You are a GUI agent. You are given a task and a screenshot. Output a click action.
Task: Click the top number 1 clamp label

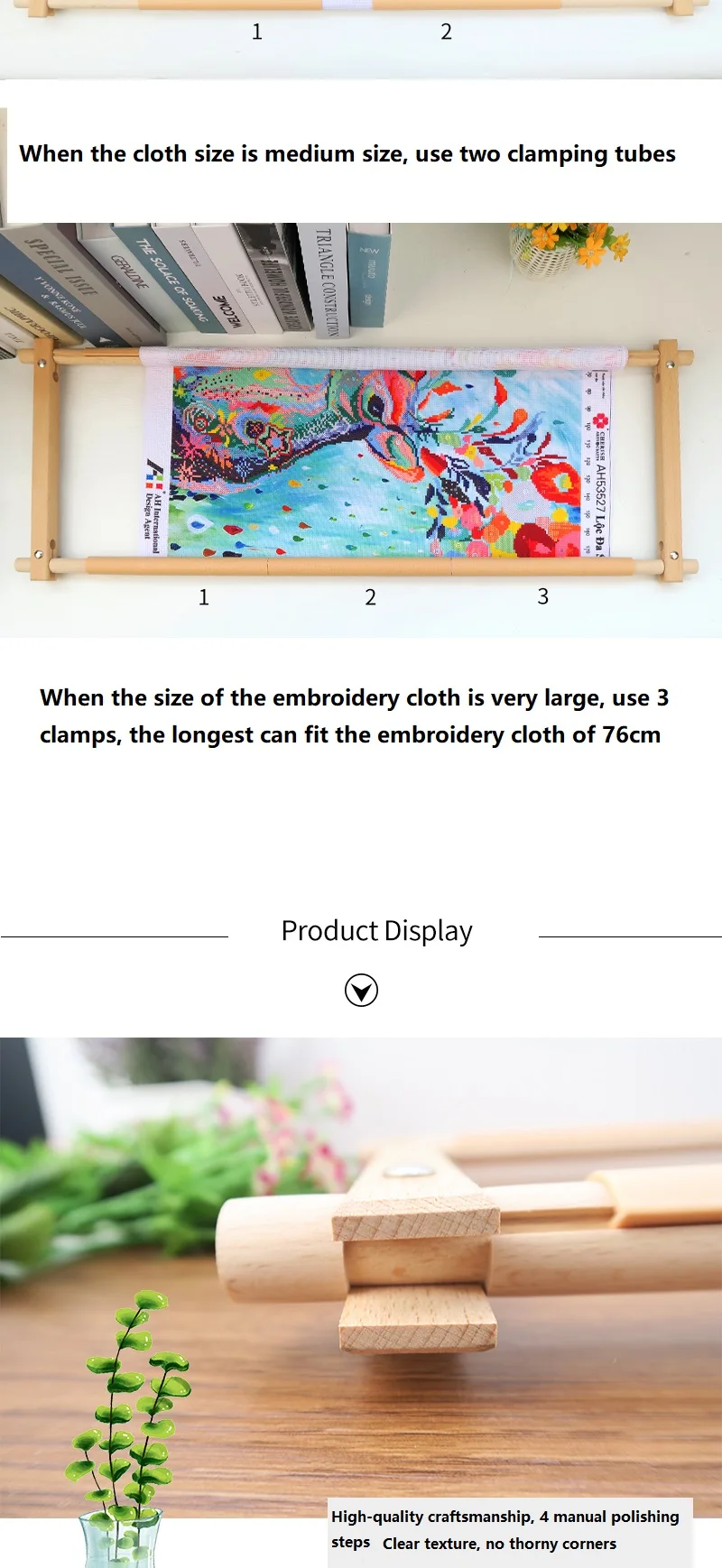257,32
